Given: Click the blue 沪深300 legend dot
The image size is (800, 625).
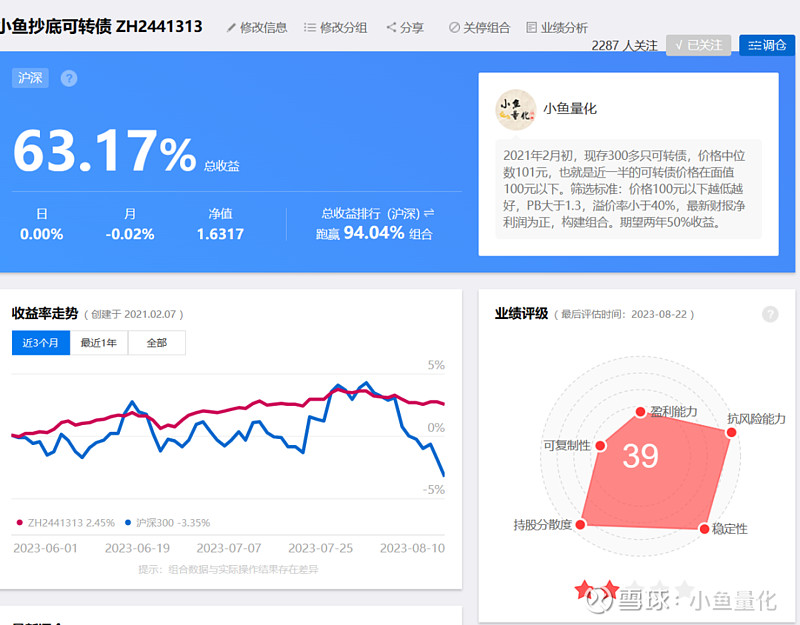Looking at the screenshot, I should pyautogui.click(x=128, y=522).
